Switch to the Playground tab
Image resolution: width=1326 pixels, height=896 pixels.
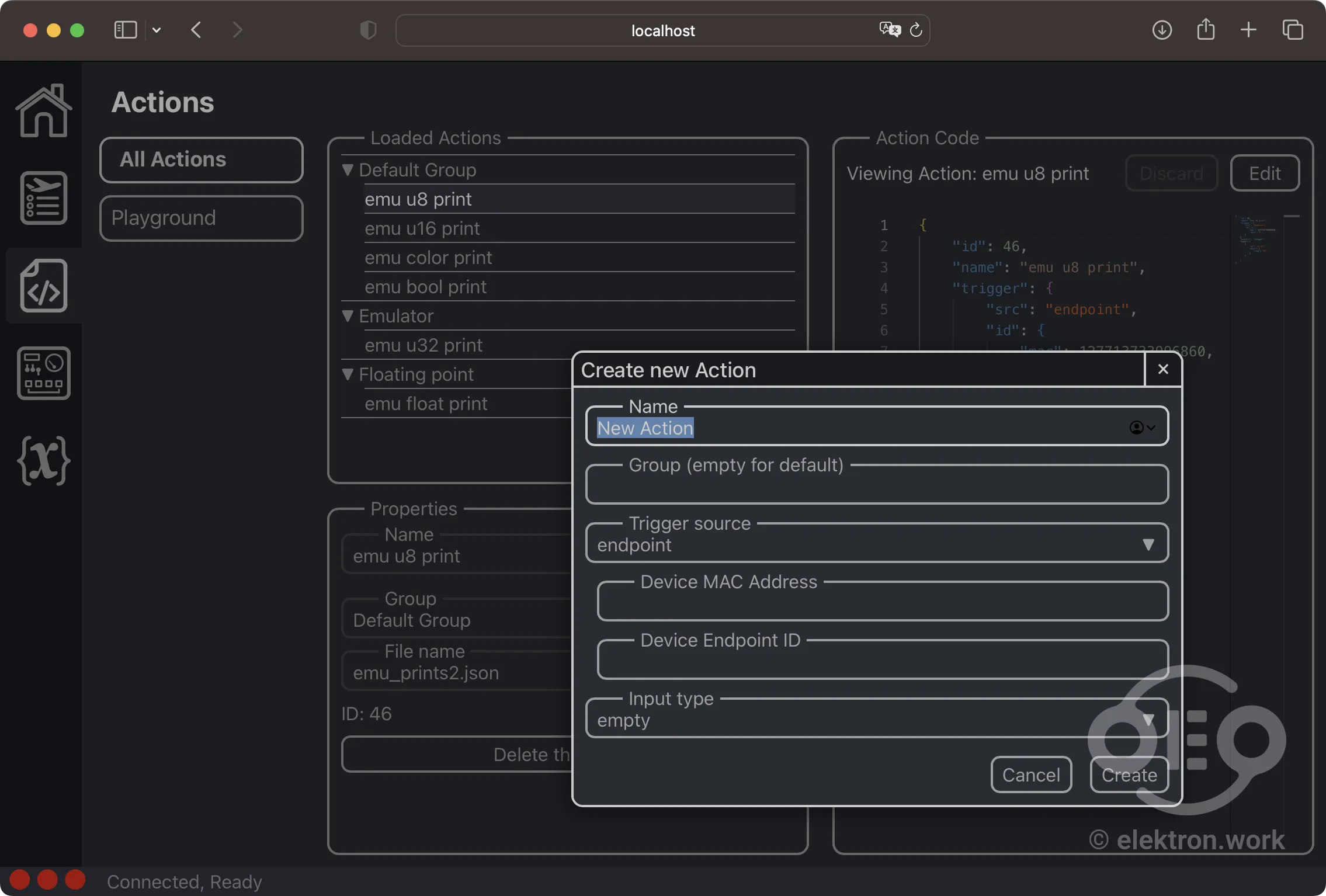click(x=202, y=218)
